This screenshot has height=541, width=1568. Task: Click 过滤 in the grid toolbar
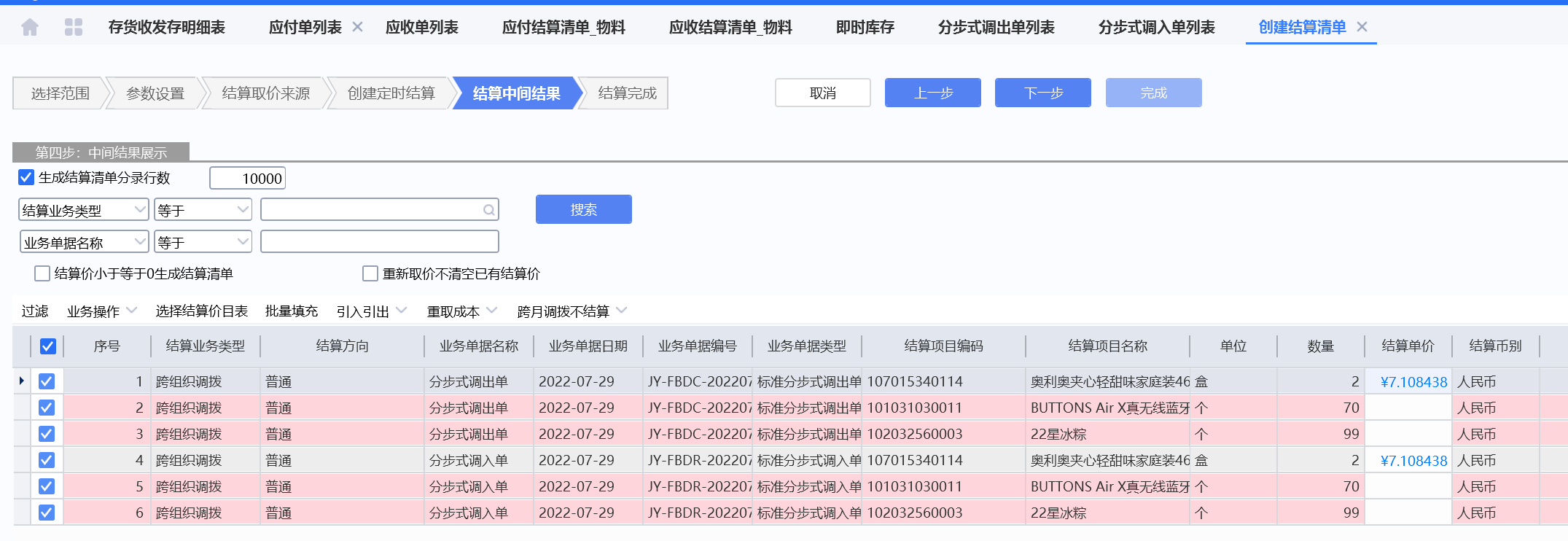[x=35, y=311]
